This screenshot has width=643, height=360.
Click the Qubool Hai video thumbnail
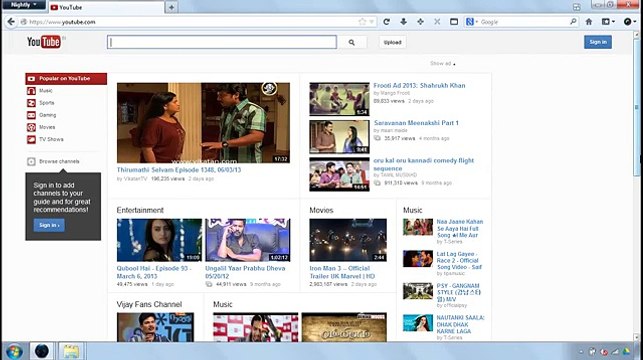pyautogui.click(x=159, y=240)
